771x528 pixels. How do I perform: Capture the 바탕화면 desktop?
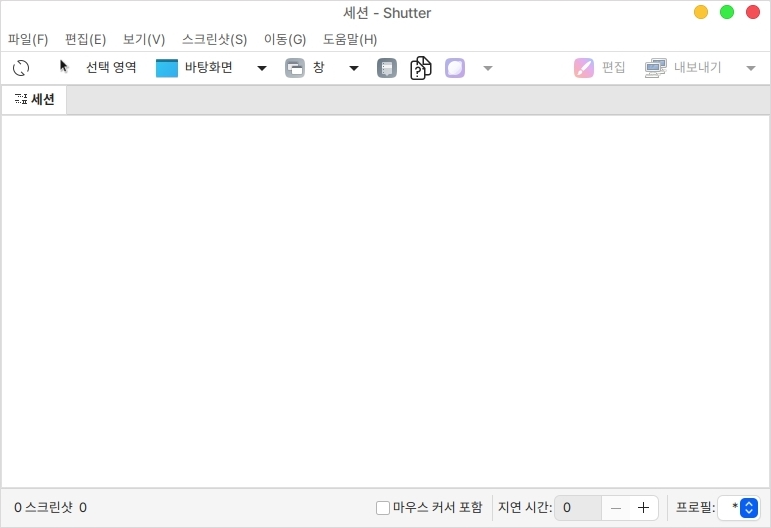click(196, 68)
